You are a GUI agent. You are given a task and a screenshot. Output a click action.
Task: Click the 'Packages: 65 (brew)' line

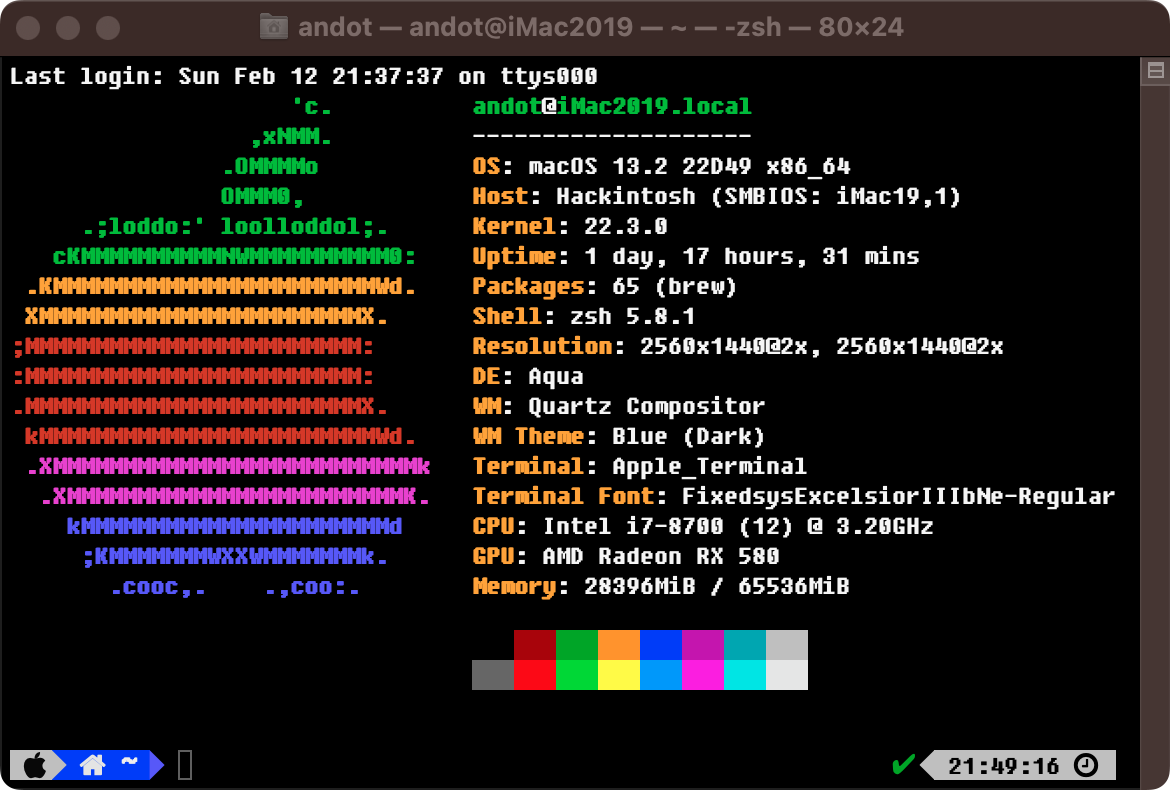(605, 286)
